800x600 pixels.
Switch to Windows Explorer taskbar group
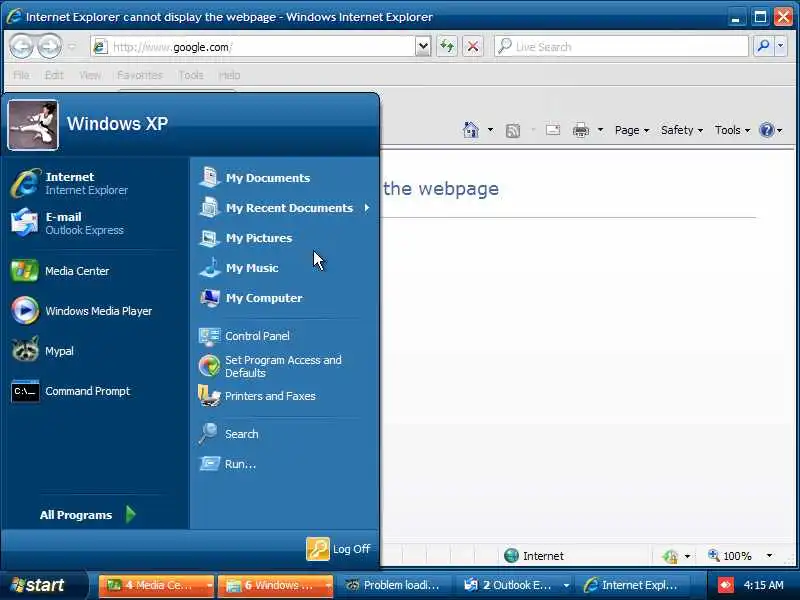[x=275, y=585]
